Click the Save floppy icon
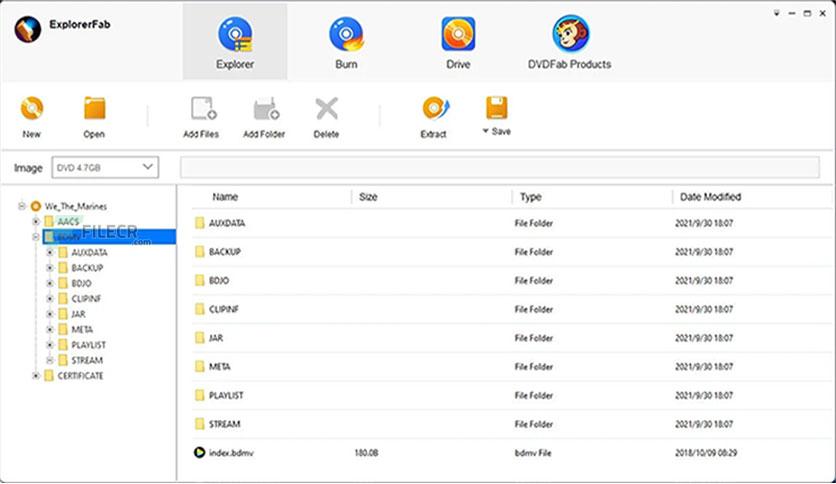The image size is (836, 484). coord(496,108)
